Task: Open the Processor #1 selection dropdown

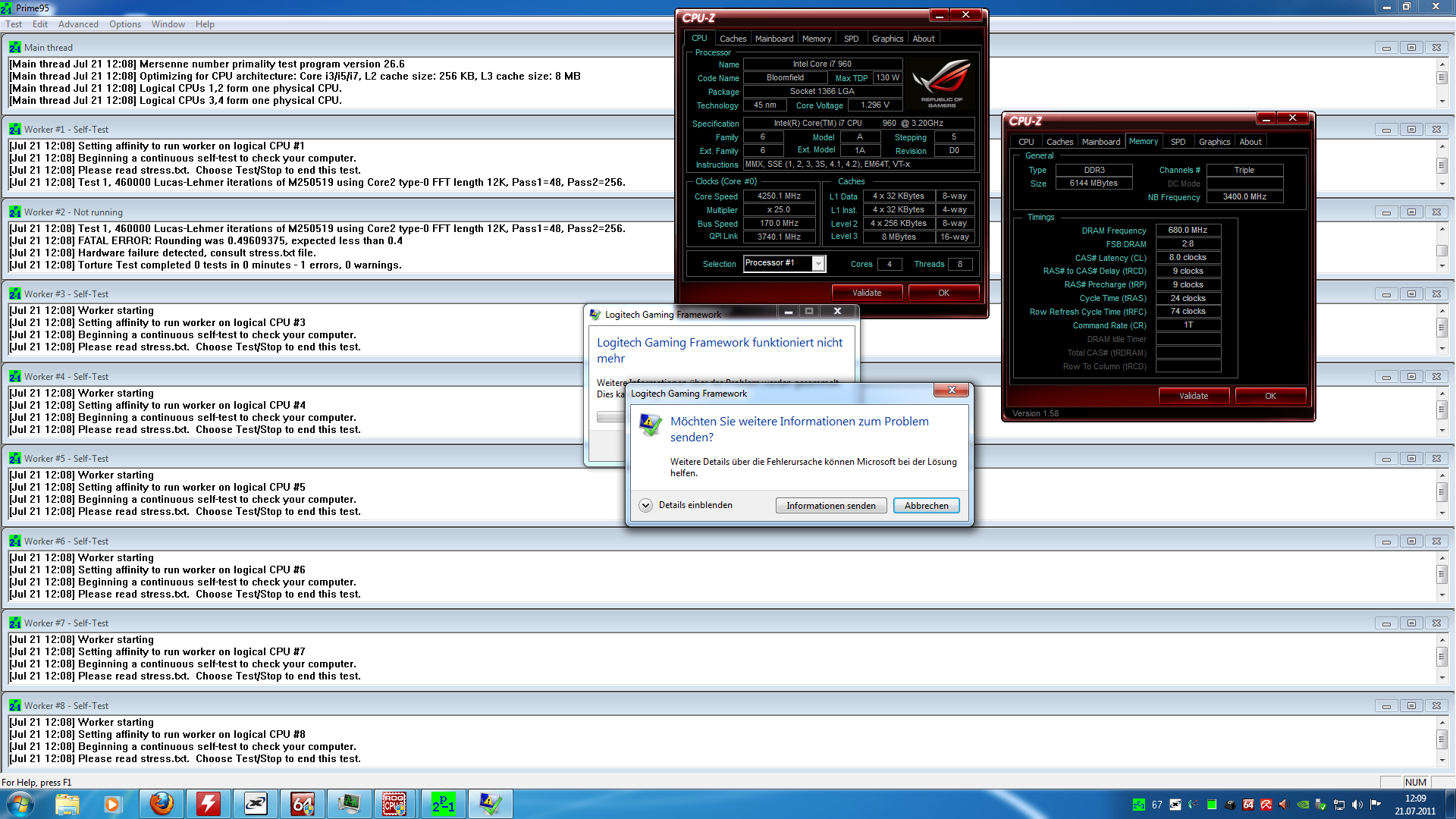Action: (x=817, y=263)
